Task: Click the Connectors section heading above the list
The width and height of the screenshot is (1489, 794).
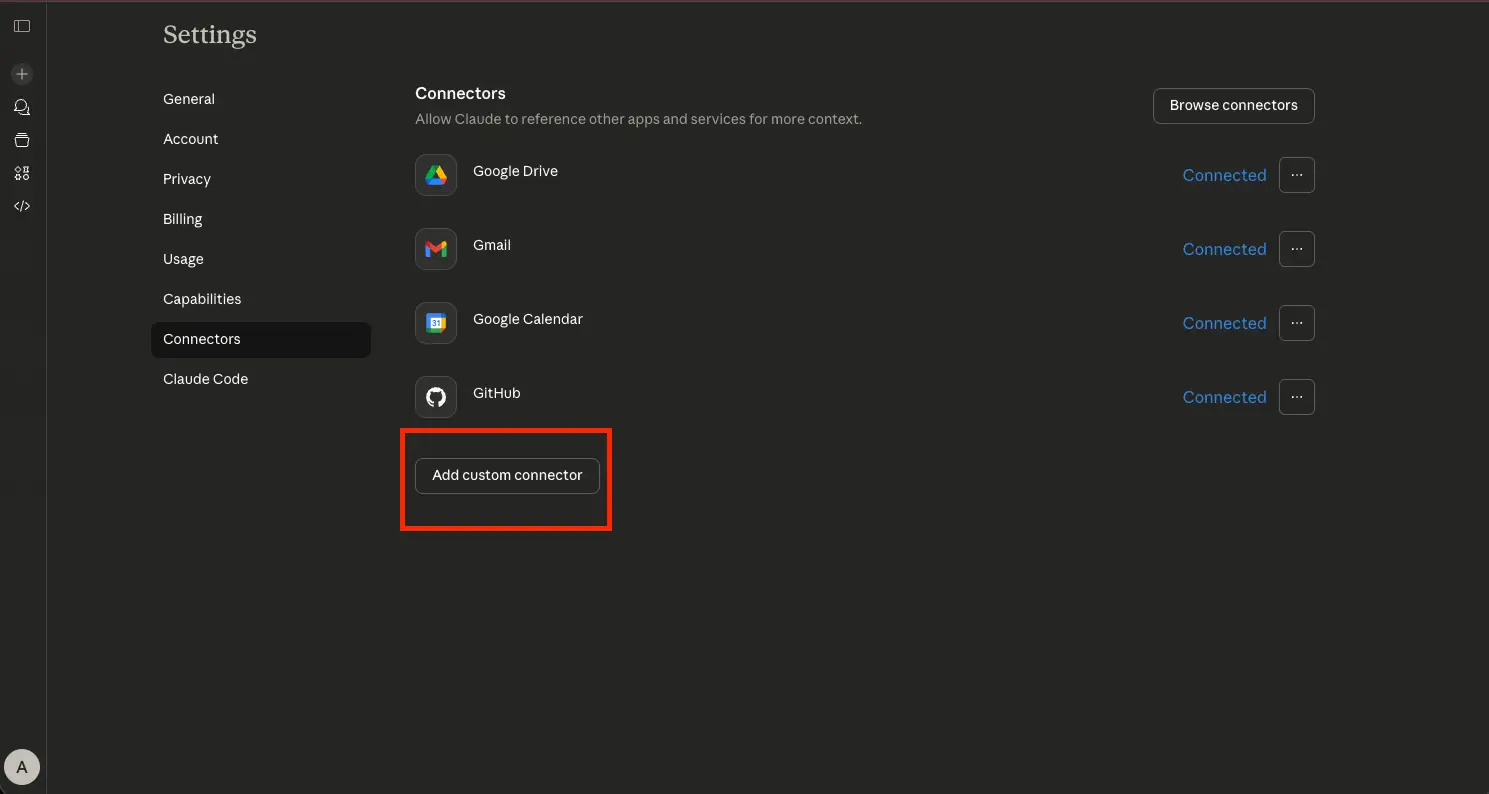Action: pyautogui.click(x=460, y=93)
